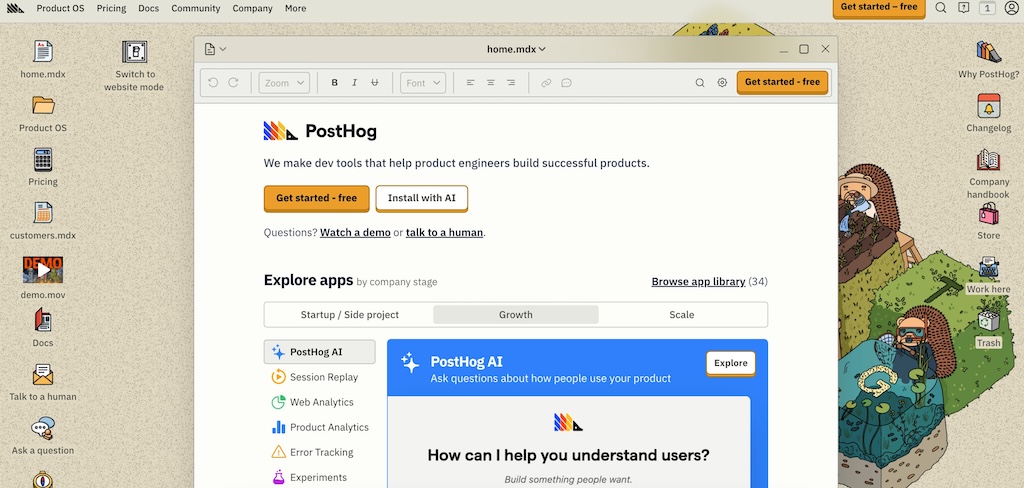
Task: Select the Startup / Side project tab
Action: pos(349,315)
